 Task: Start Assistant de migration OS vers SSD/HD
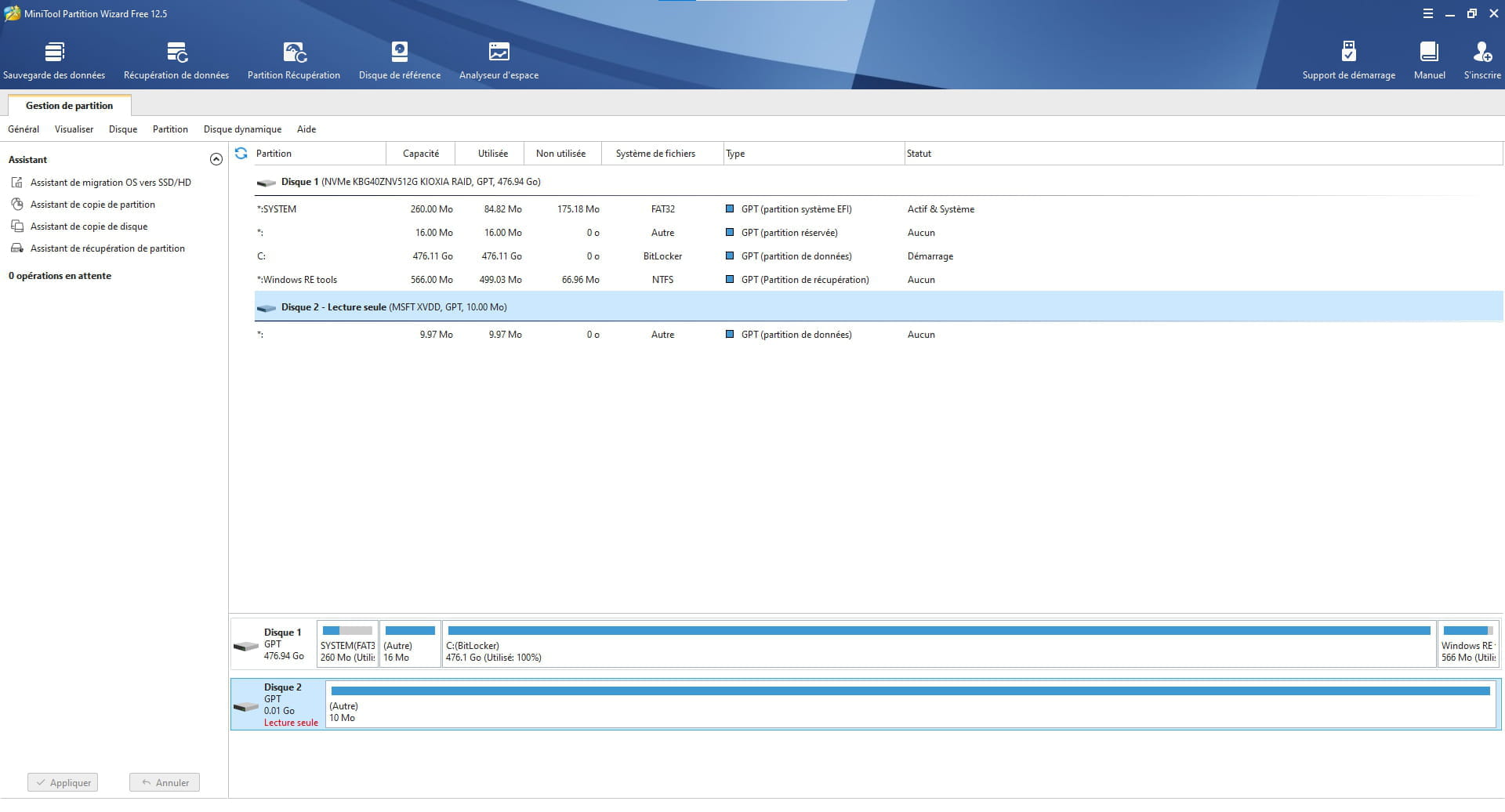111,183
